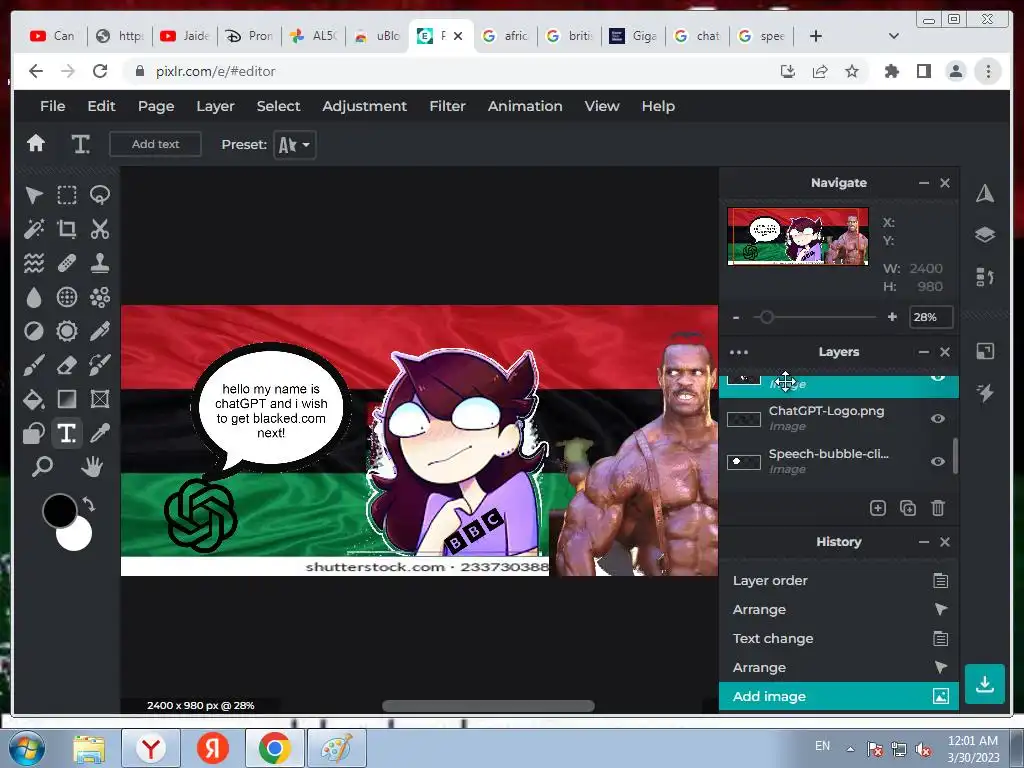Select the Blur droplet tool
This screenshot has width=1024, height=768.
[34, 297]
